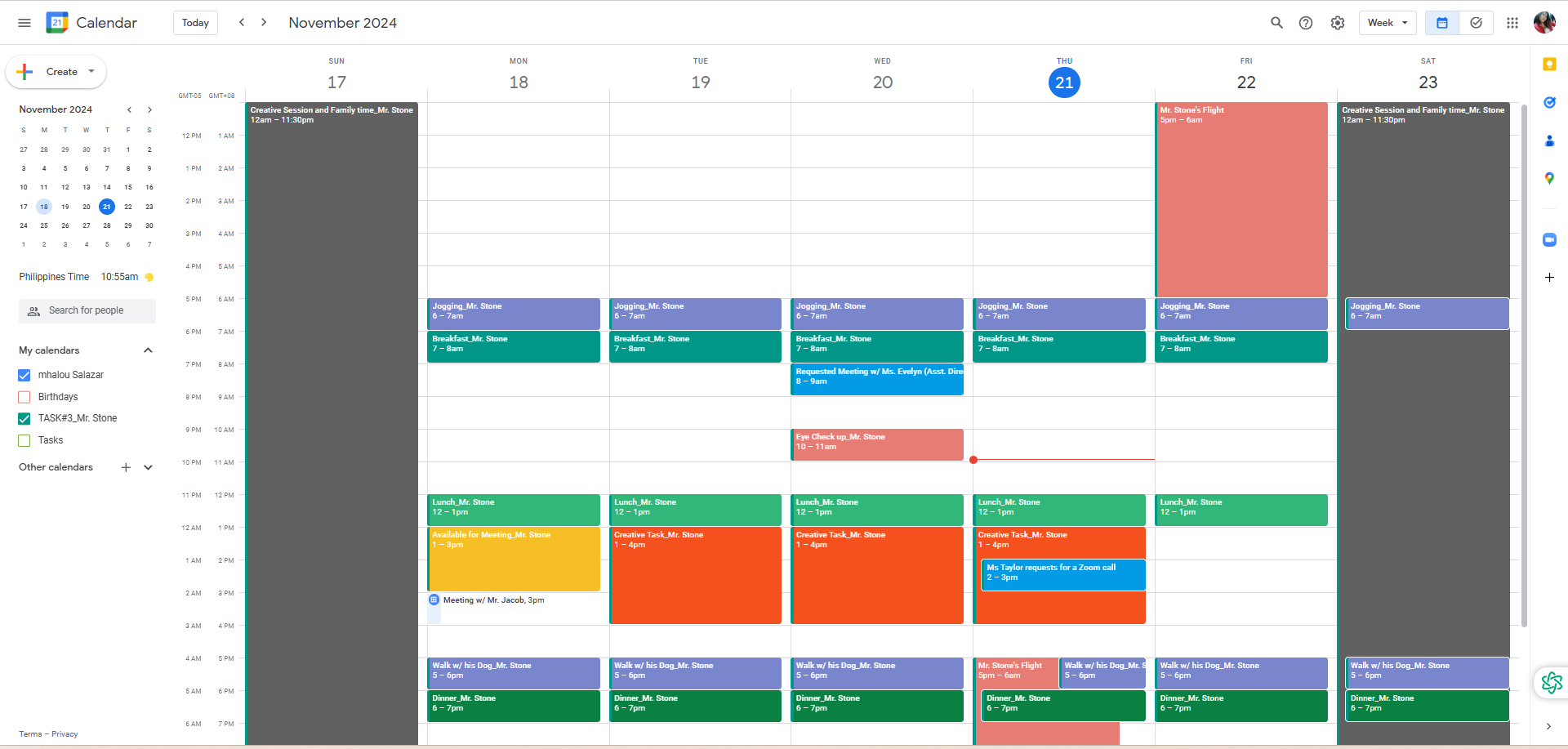1568x749 pixels.
Task: Add other calendars plus icon
Action: pos(126,467)
